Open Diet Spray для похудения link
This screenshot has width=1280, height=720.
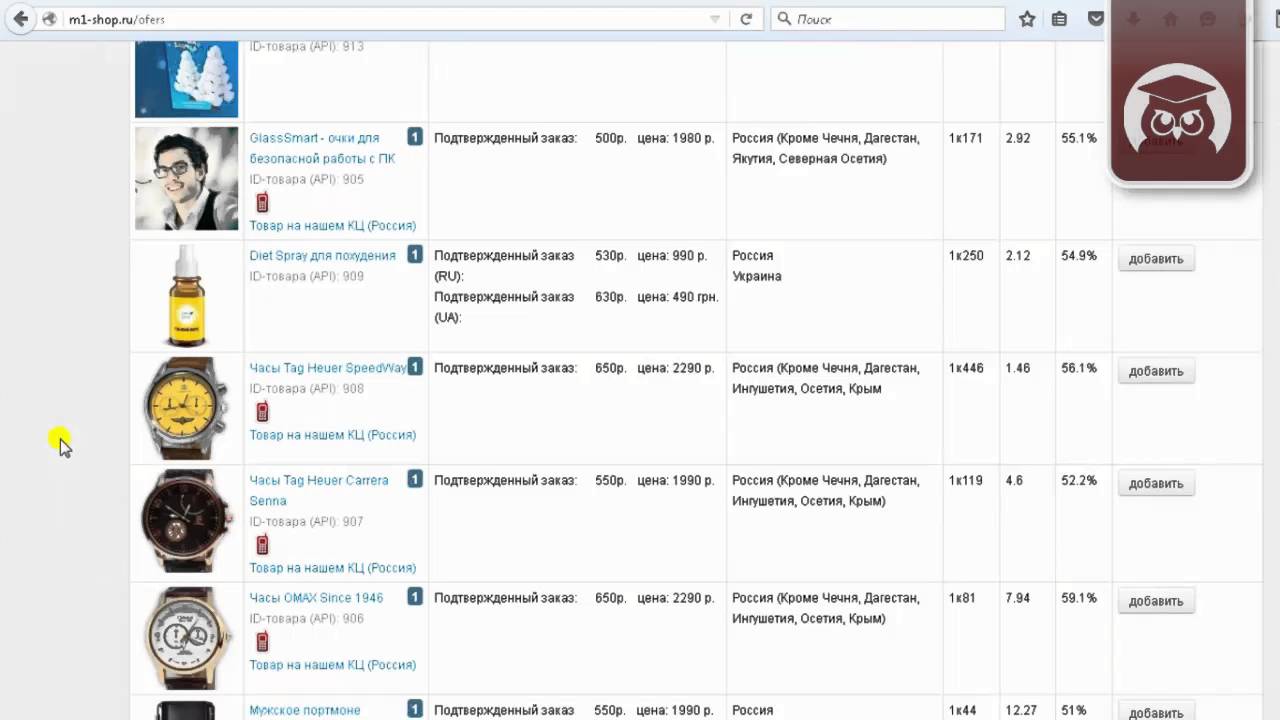(x=322, y=255)
